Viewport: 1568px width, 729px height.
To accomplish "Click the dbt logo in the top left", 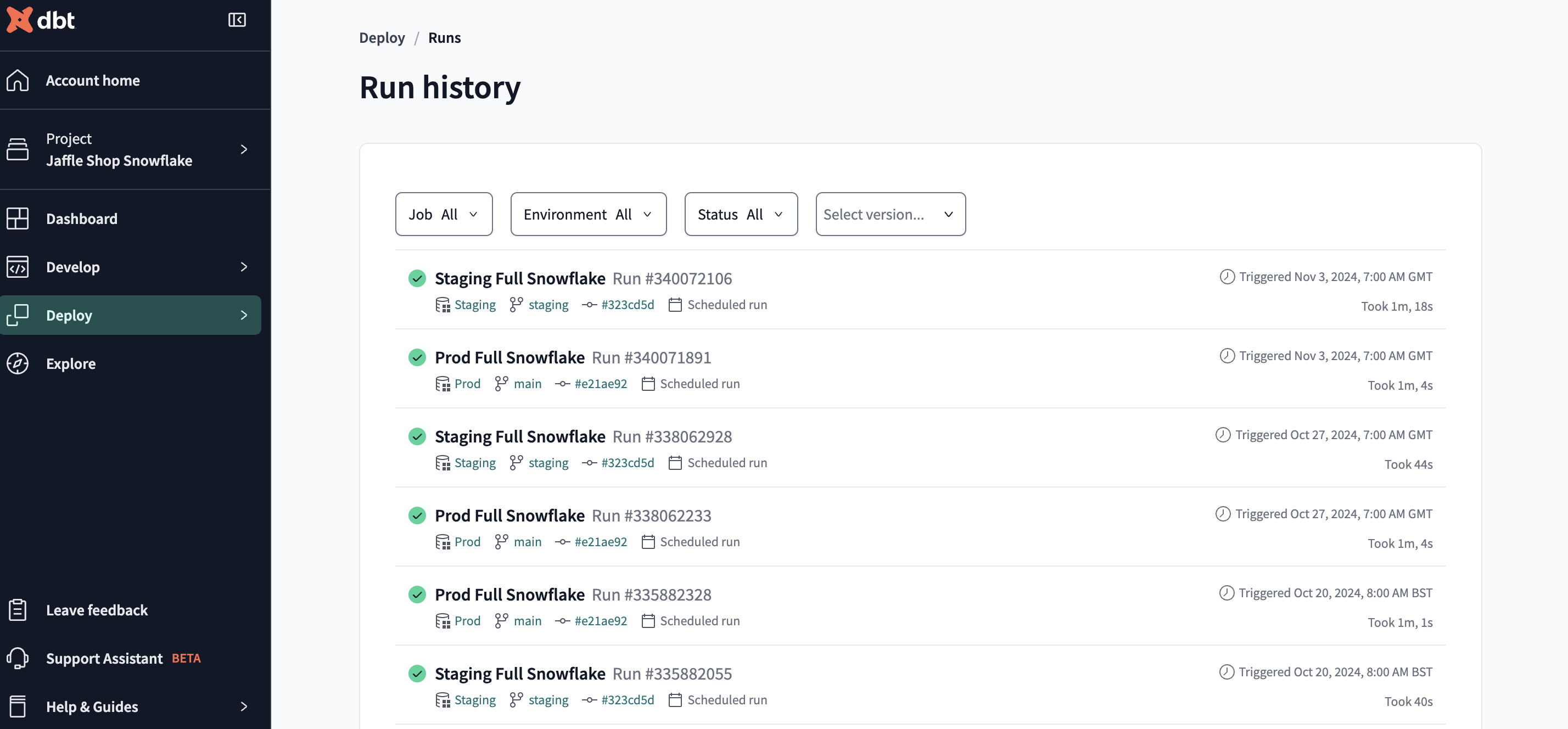I will pos(42,19).
